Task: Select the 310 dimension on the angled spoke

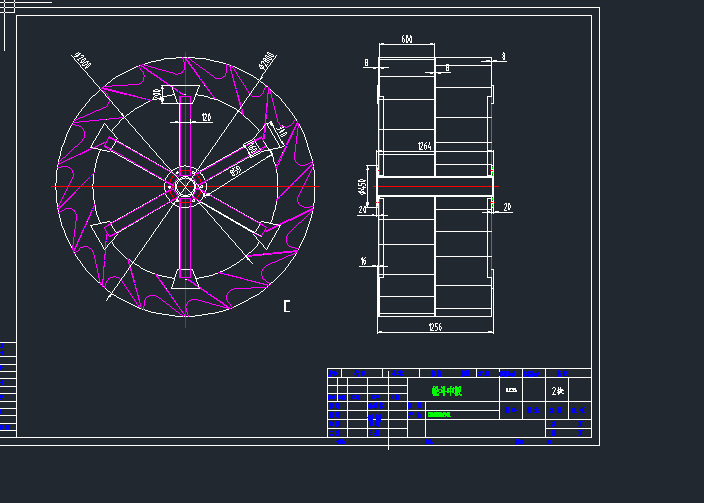Action: tap(281, 132)
